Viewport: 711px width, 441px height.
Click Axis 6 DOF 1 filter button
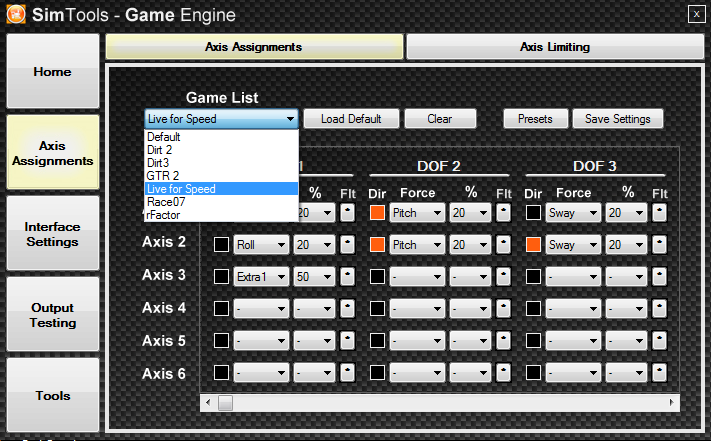(x=347, y=373)
